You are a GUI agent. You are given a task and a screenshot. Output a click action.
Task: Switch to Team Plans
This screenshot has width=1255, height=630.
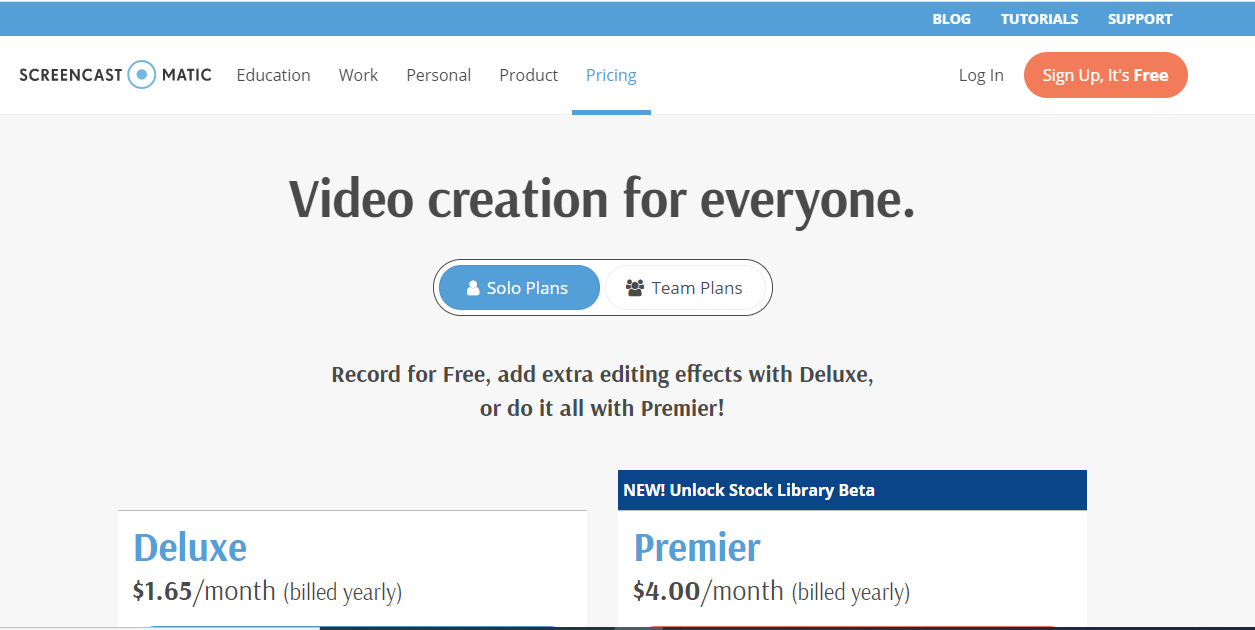coord(685,288)
